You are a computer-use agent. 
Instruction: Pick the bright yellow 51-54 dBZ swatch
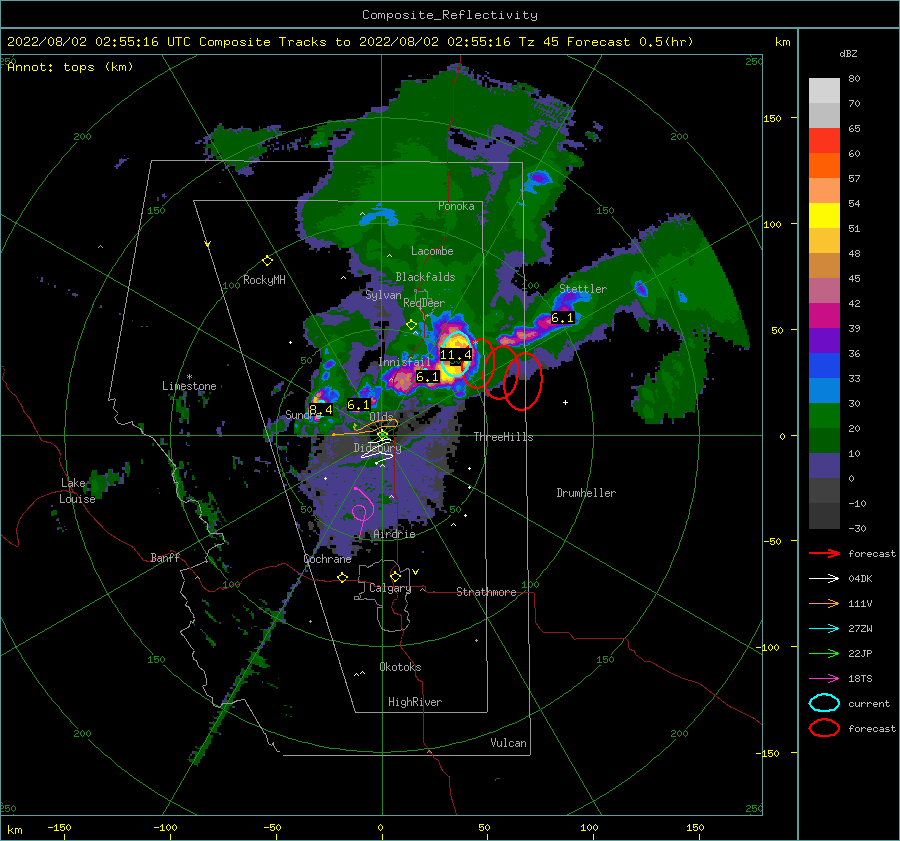coord(824,216)
